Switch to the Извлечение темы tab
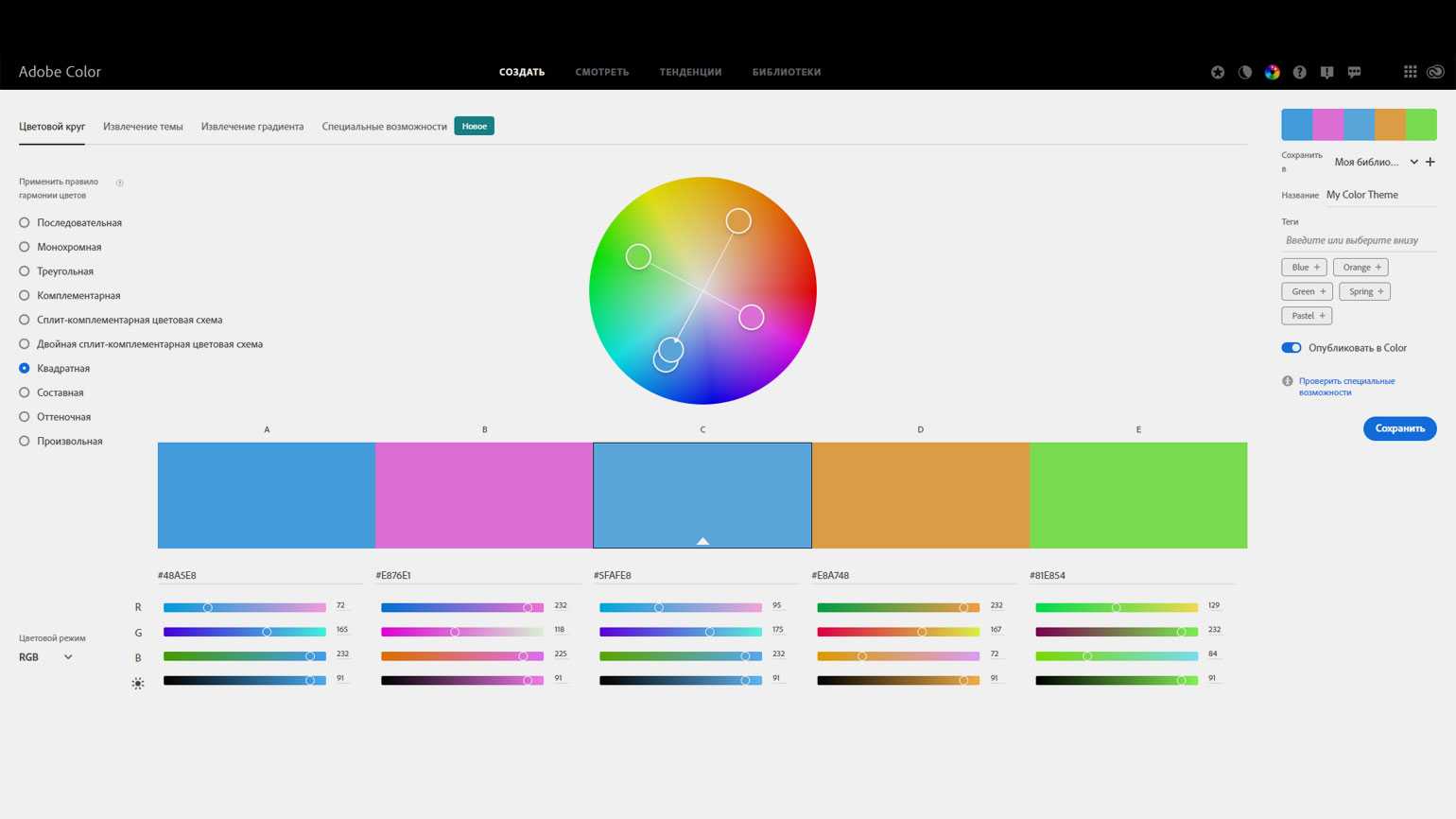1456x819 pixels. pyautogui.click(x=143, y=127)
